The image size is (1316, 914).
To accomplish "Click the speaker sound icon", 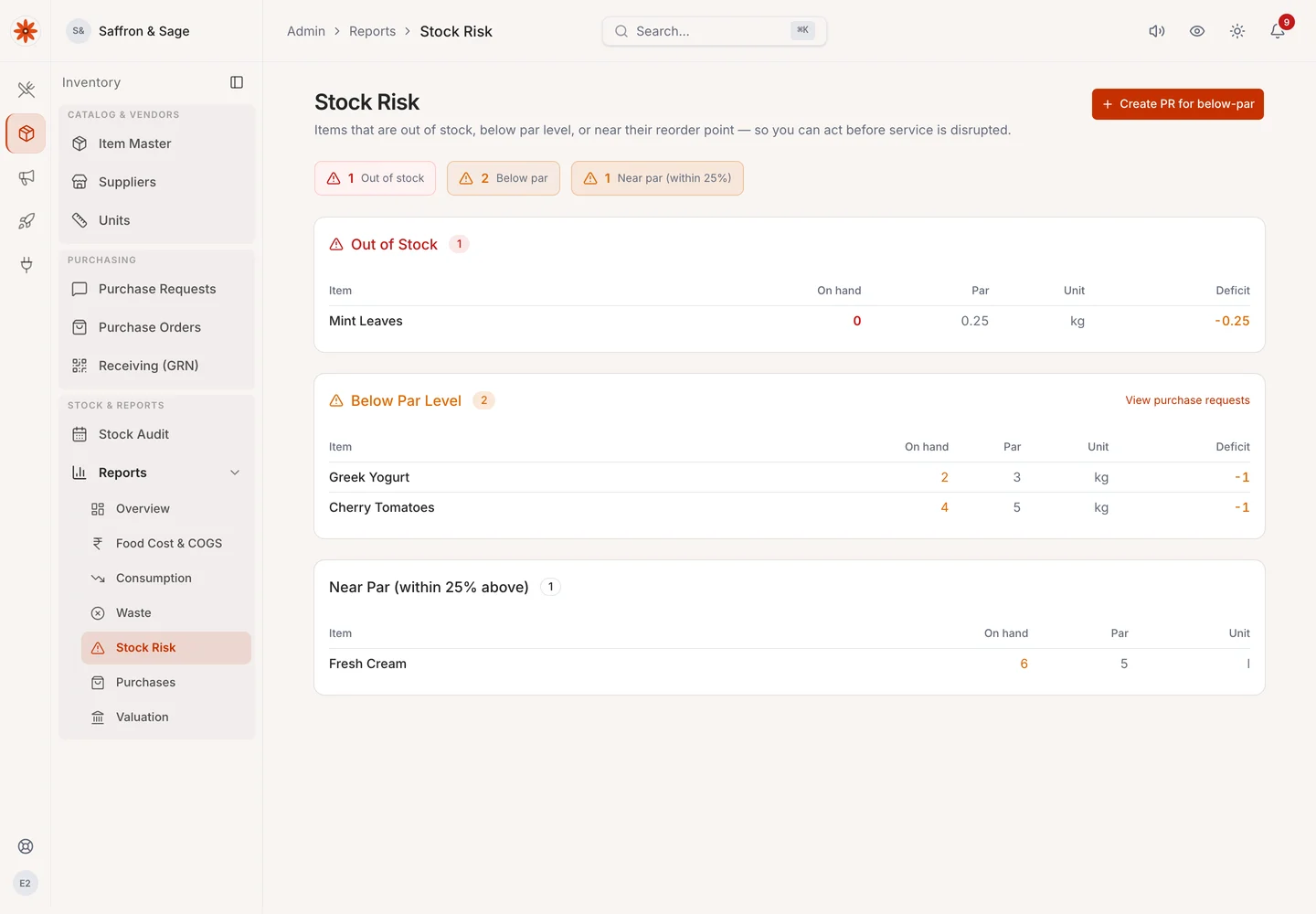I will 1157,31.
